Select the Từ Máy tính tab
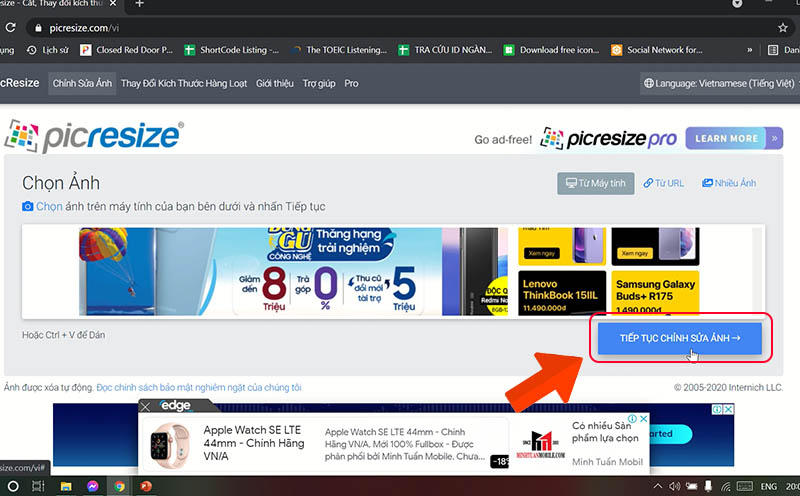 (595, 183)
